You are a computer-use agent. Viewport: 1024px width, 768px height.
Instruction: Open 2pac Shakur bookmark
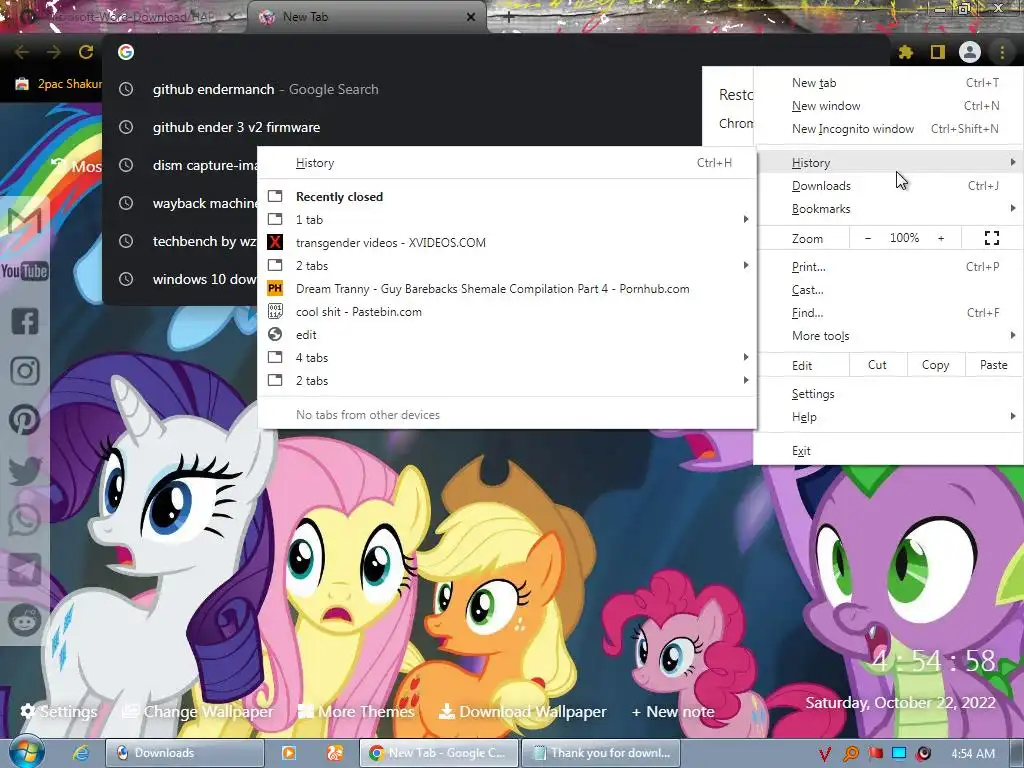pyautogui.click(x=57, y=84)
